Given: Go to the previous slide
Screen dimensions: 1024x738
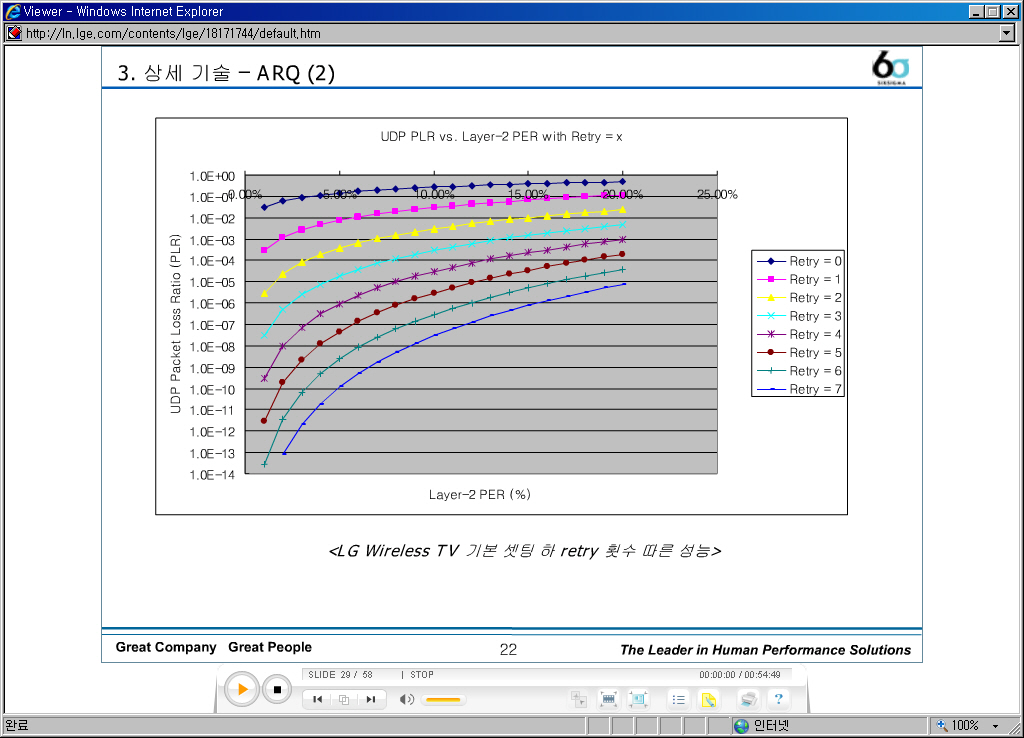Looking at the screenshot, I should tap(317, 699).
